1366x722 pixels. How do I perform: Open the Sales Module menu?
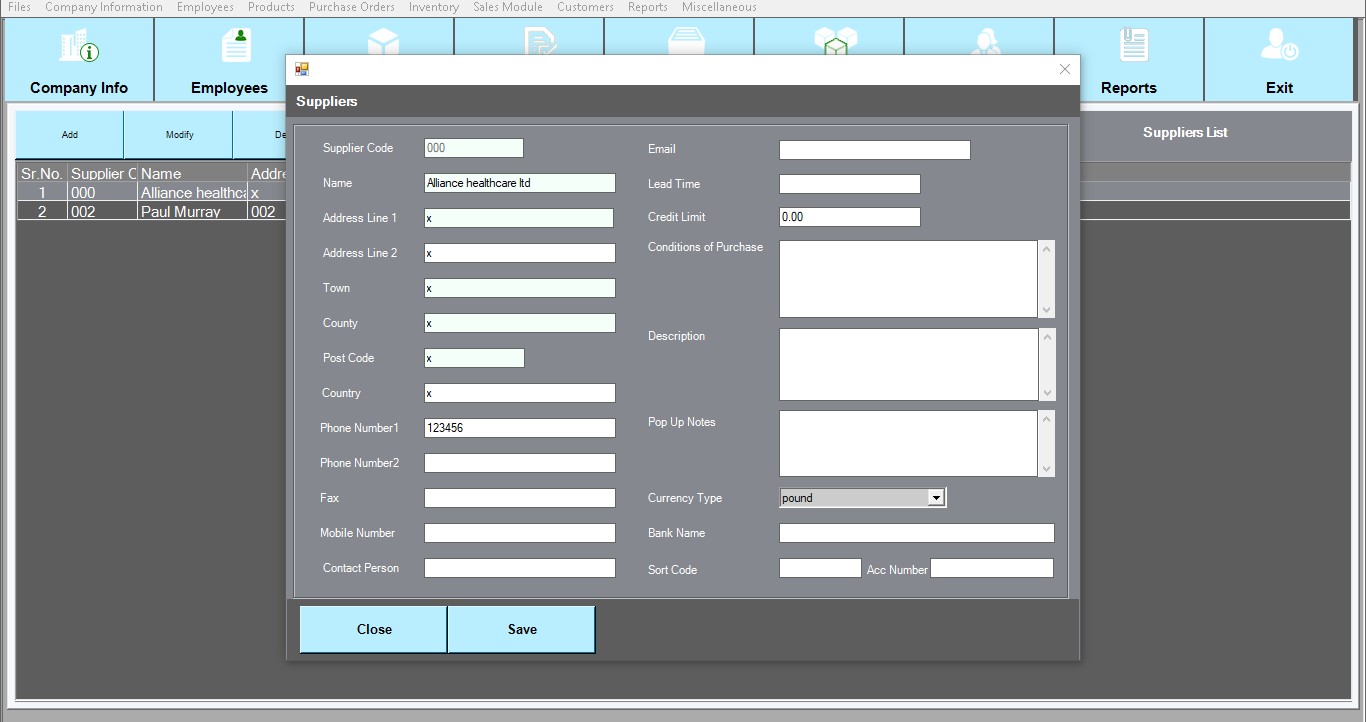pyautogui.click(x=507, y=7)
